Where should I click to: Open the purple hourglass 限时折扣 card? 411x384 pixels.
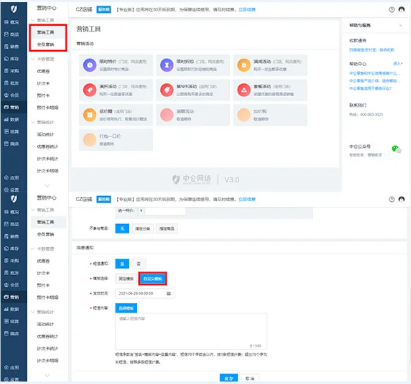coord(193,65)
